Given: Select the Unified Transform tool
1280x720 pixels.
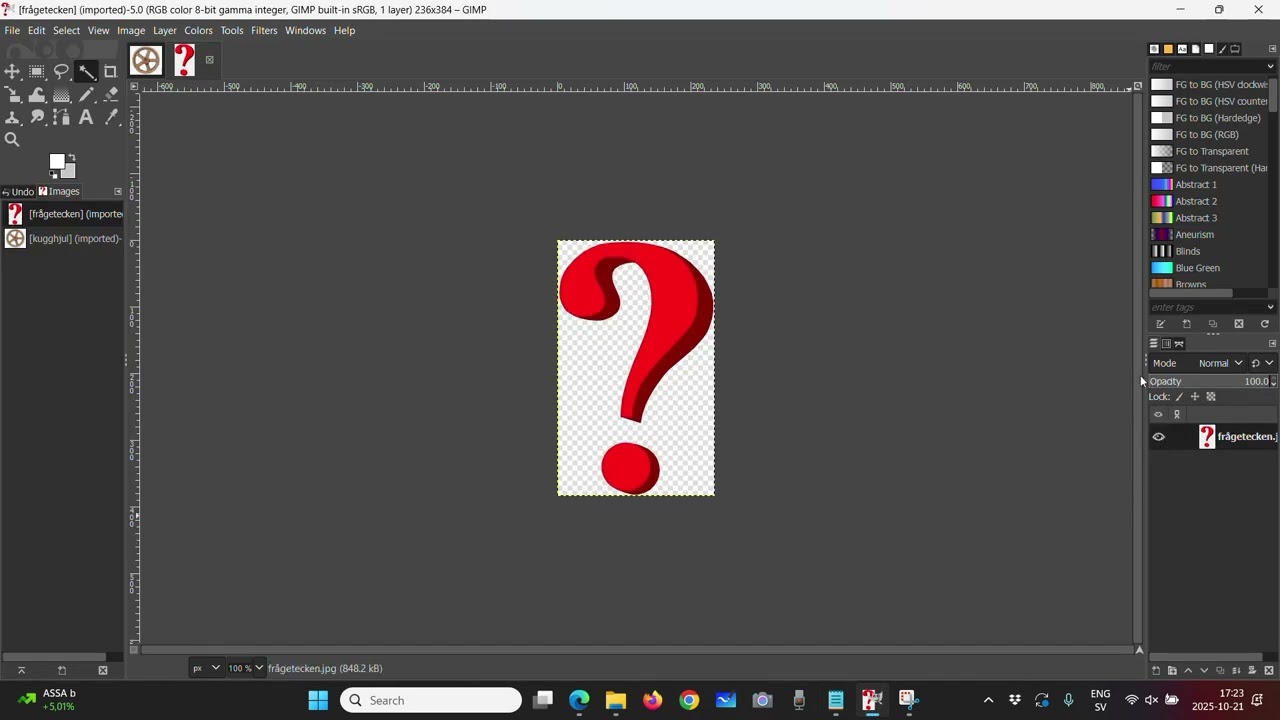Looking at the screenshot, I should (x=12, y=95).
